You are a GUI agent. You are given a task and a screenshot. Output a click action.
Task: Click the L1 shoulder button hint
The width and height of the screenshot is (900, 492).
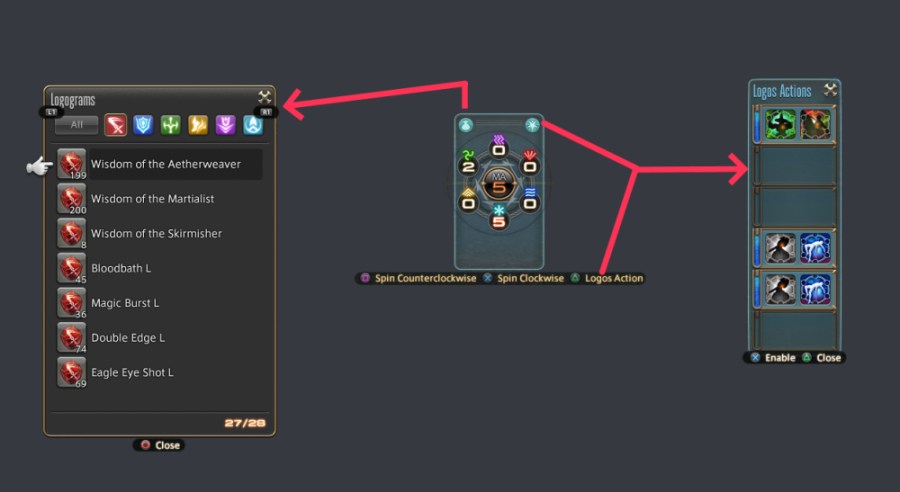coord(51,112)
